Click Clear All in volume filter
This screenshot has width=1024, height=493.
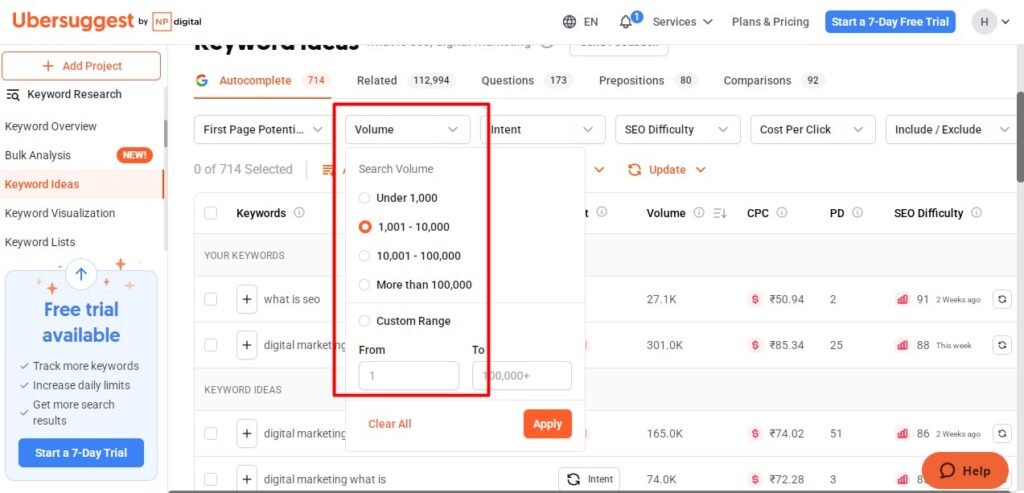[x=390, y=424]
